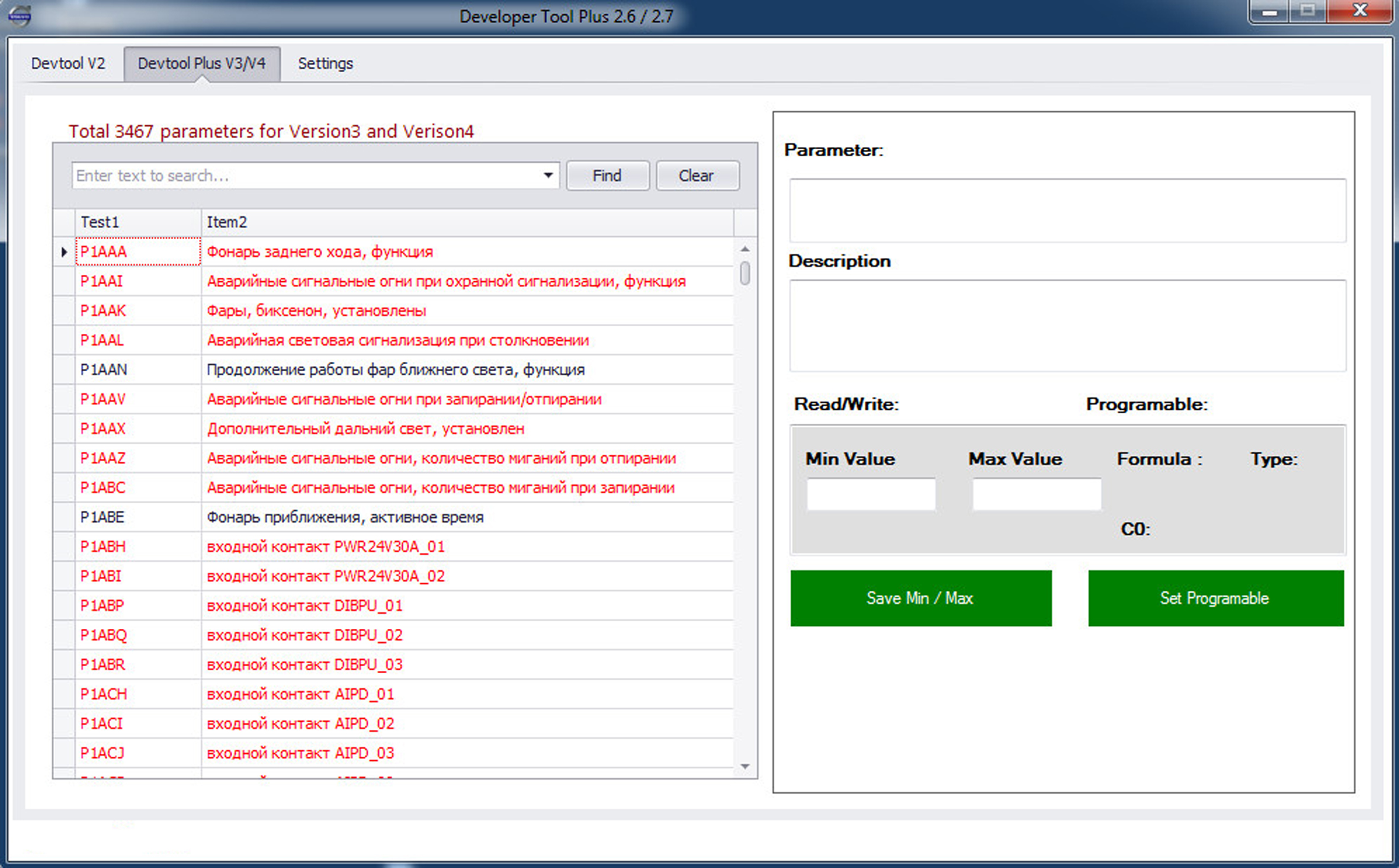The width and height of the screenshot is (1399, 868).
Task: Open the Settings tab
Action: pyautogui.click(x=325, y=63)
